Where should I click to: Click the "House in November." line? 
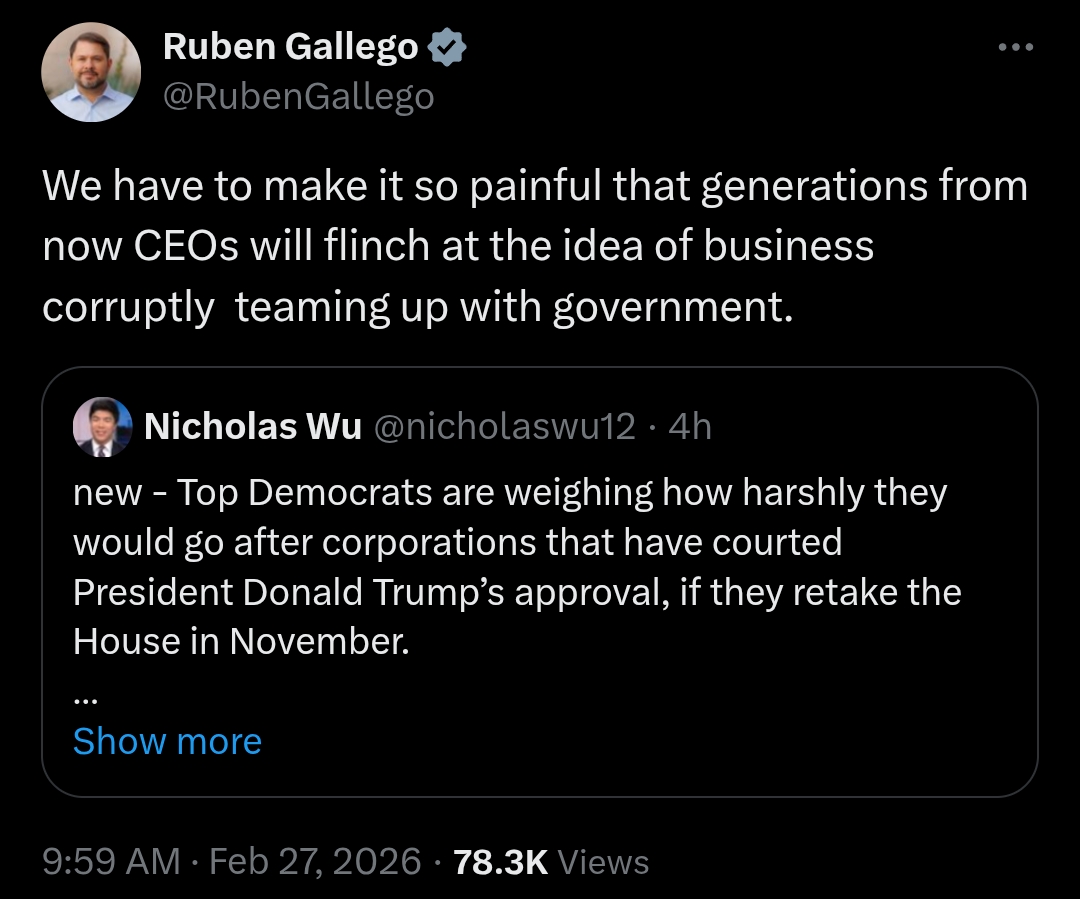point(241,641)
